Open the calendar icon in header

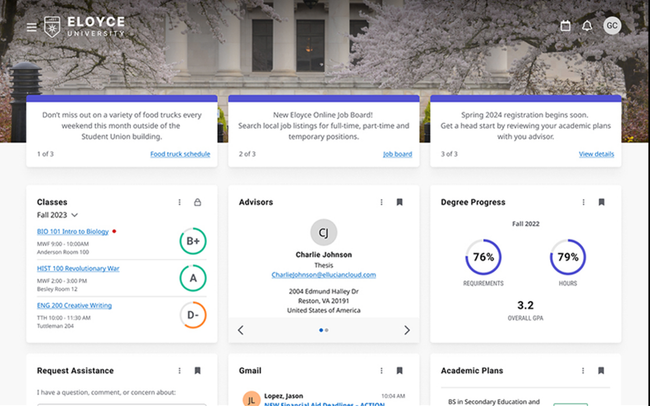pyautogui.click(x=565, y=26)
